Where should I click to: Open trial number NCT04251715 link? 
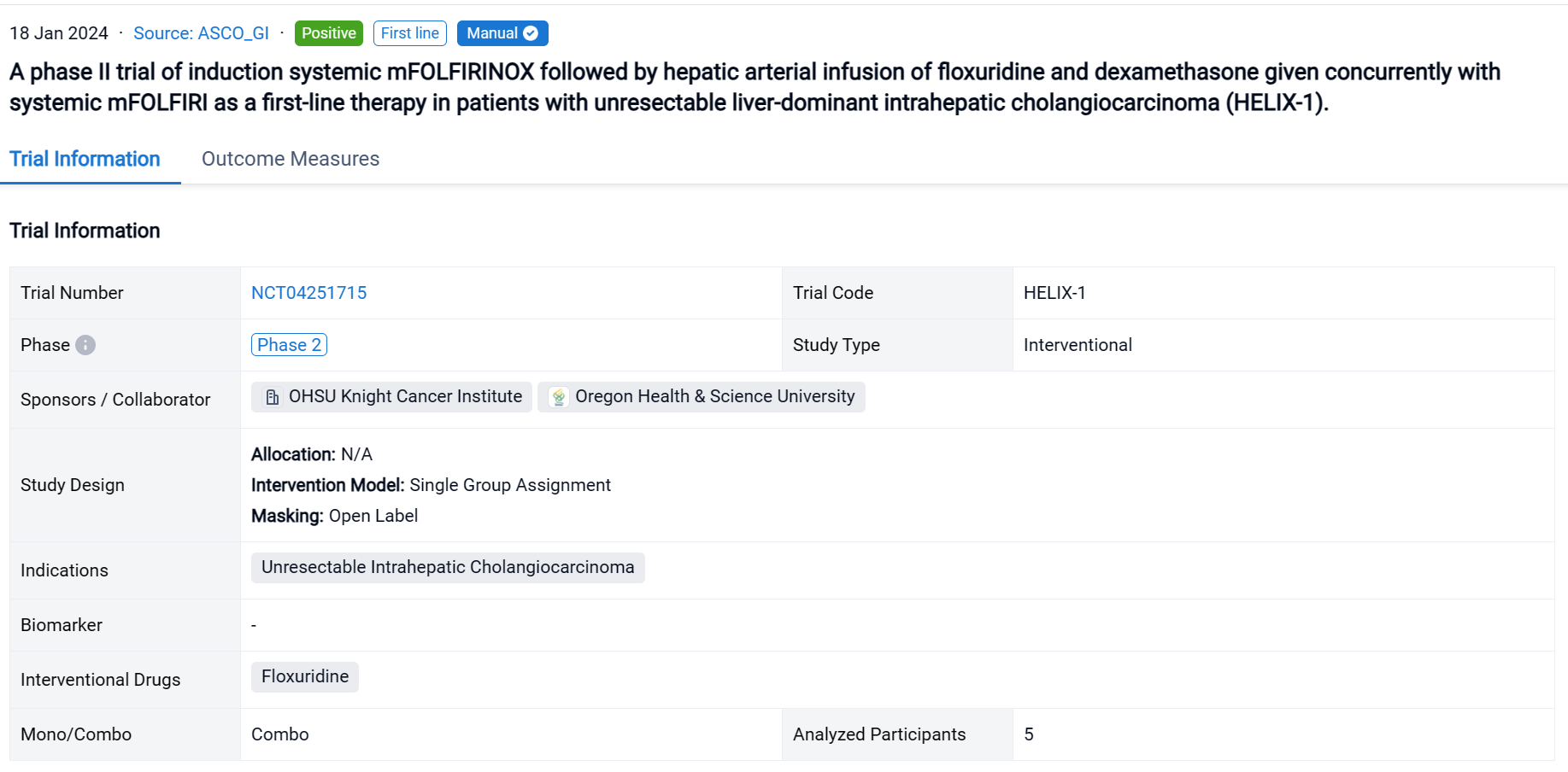(x=308, y=293)
